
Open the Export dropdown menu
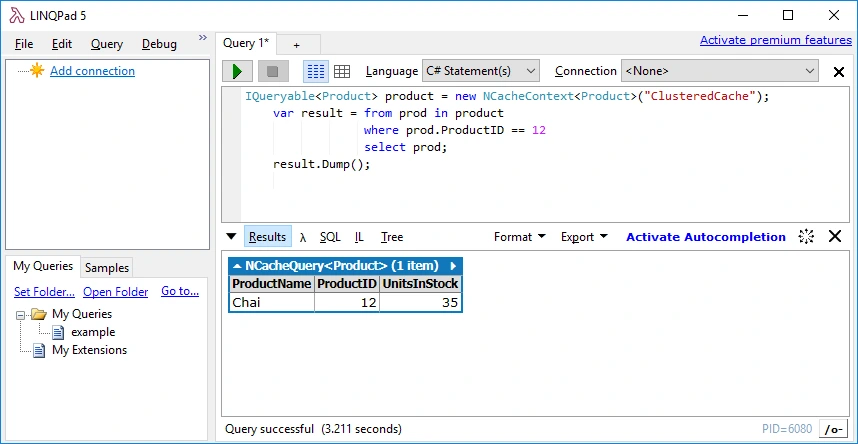(x=584, y=237)
